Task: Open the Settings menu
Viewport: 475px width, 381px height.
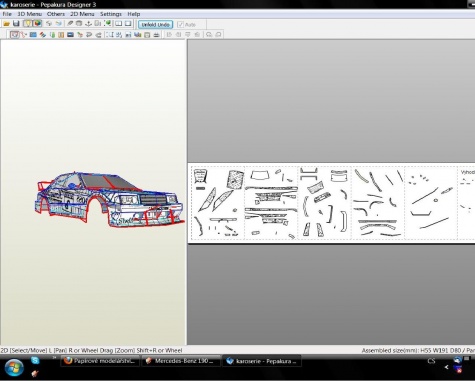Action: tap(111, 14)
